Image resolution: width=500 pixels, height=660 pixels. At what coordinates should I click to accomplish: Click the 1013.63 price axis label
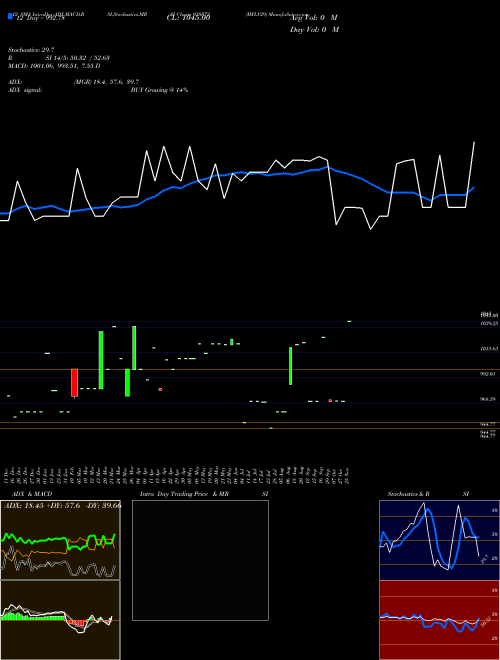pyautogui.click(x=489, y=349)
